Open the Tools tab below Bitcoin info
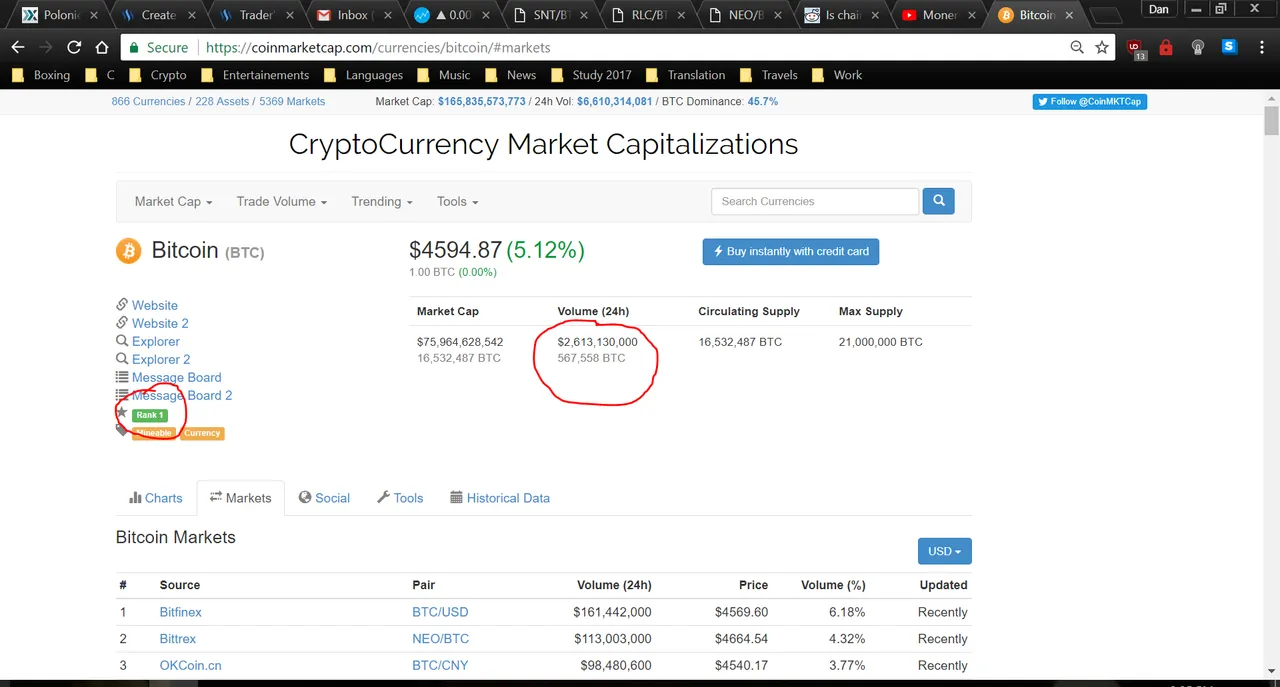 [x=400, y=498]
